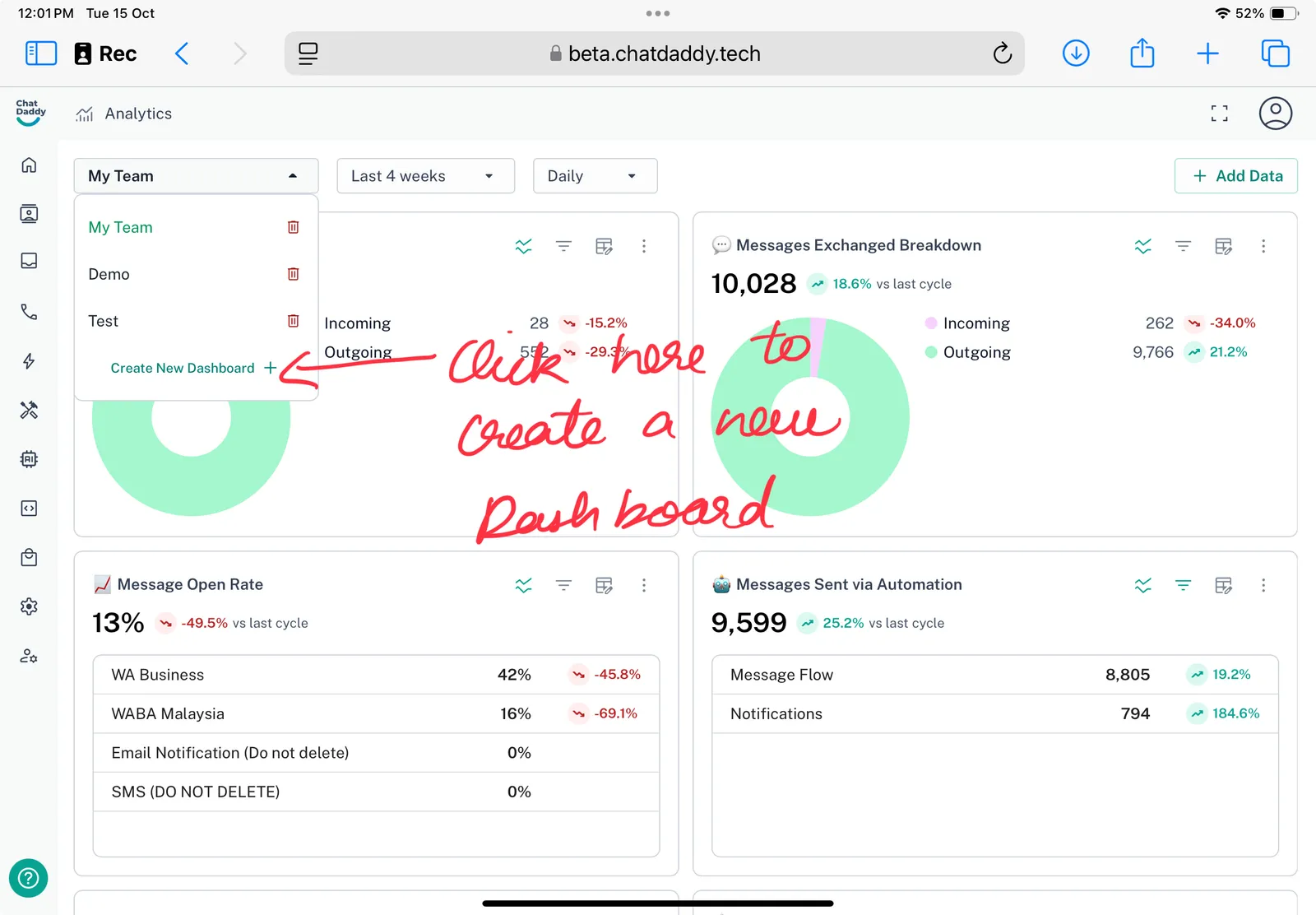Image resolution: width=1316 pixels, height=915 pixels.
Task: Toggle trend view on Messages Exchanged Breakdown
Action: 1142,246
